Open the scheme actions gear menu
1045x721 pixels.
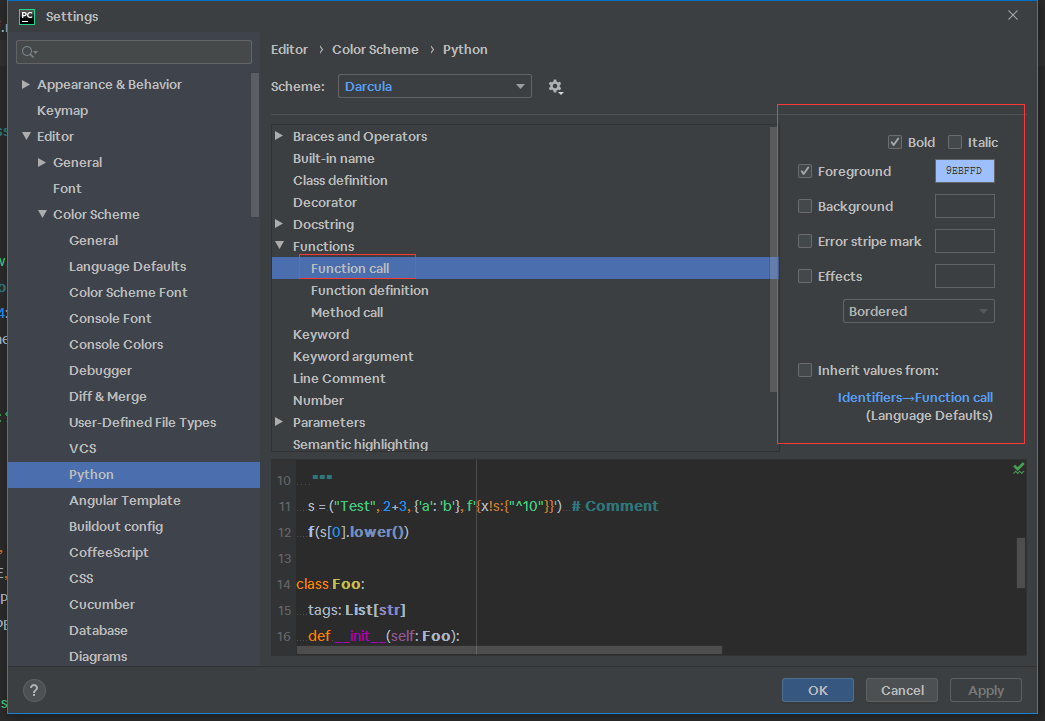555,87
